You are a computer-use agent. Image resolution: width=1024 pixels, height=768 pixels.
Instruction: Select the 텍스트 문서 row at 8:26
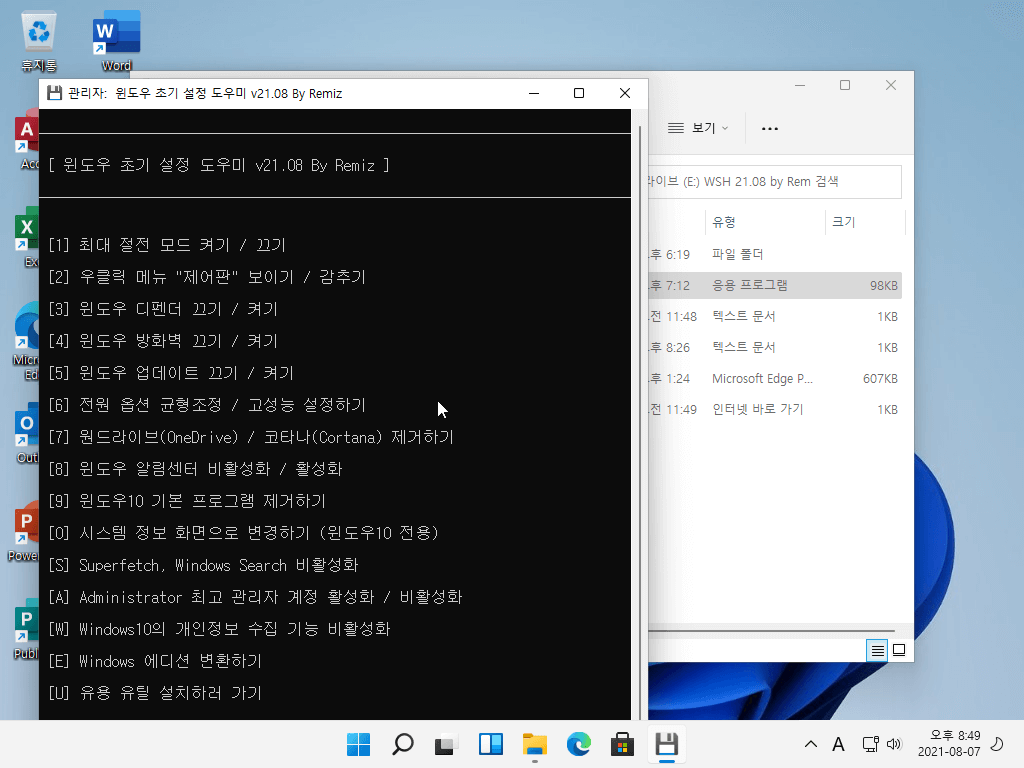tap(775, 347)
